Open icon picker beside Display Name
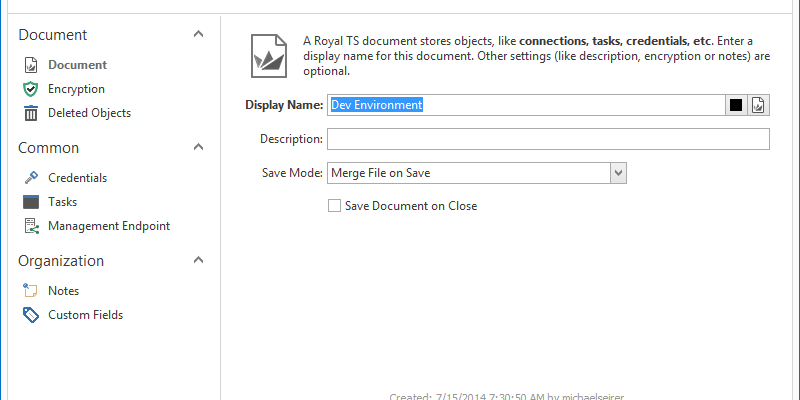Image resolution: width=800 pixels, height=400 pixels. tap(758, 105)
